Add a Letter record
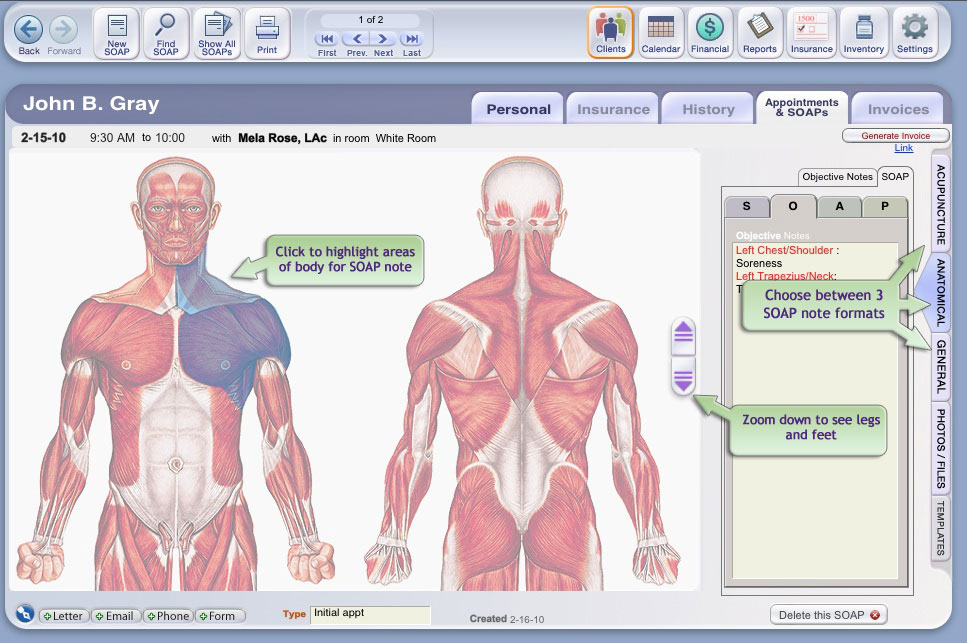 click(64, 616)
